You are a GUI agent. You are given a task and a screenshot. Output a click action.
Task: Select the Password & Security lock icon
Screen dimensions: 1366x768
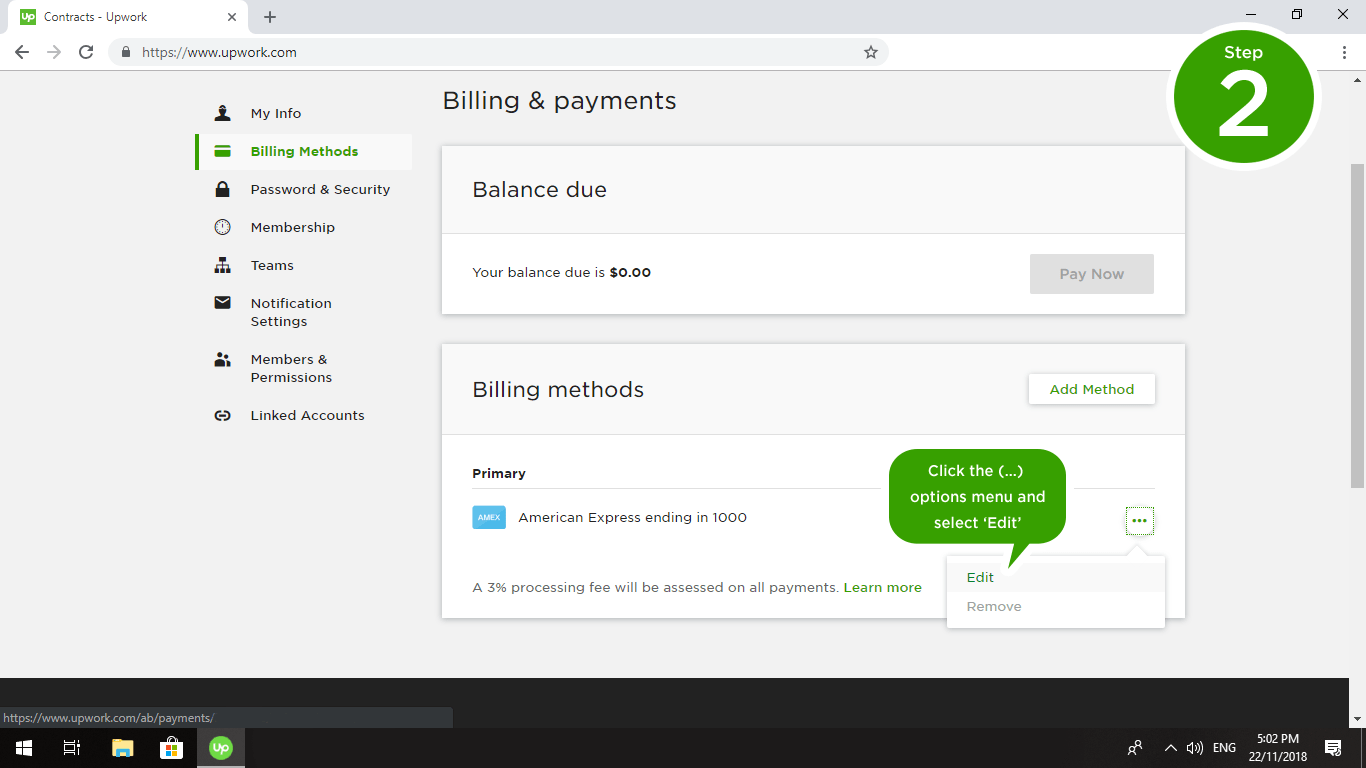tap(222, 189)
